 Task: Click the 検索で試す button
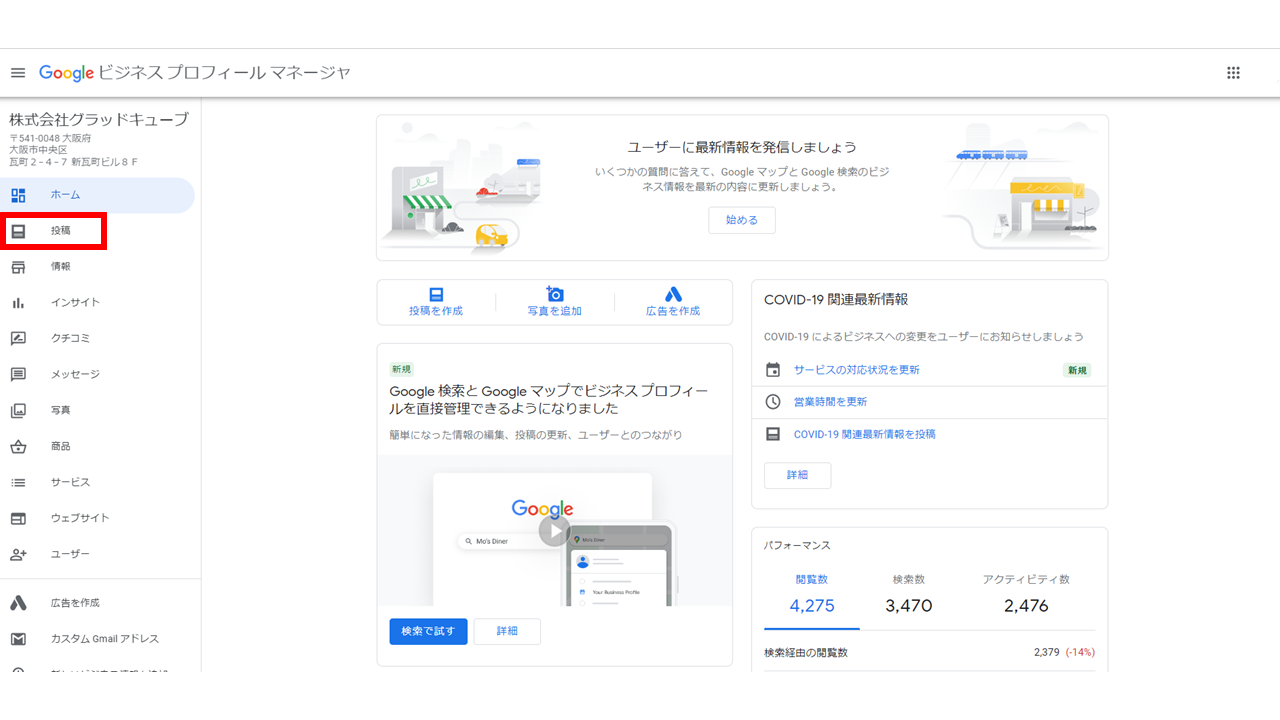tap(428, 631)
